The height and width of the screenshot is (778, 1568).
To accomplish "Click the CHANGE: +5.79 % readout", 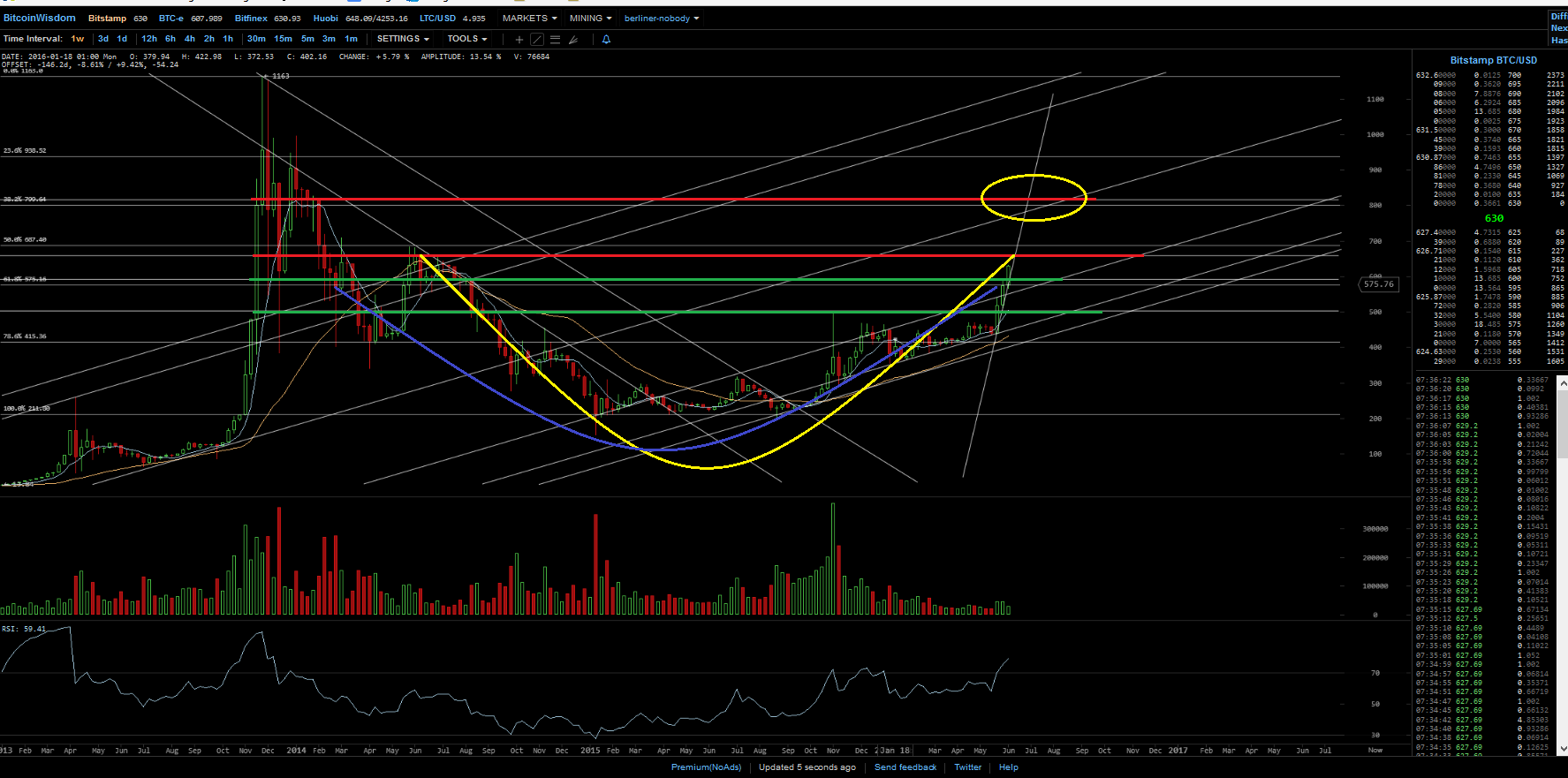I will pos(374,57).
